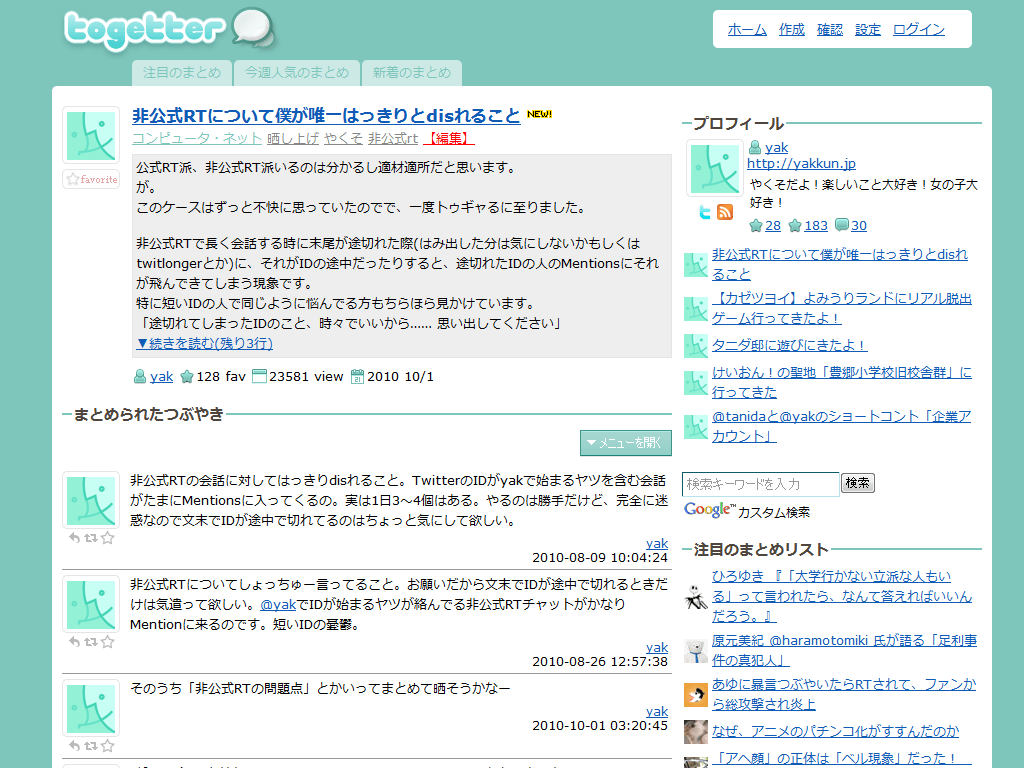The width and height of the screenshot is (1024, 768).
Task: Toggle the favorite star on the first tweet
Action: (107, 537)
